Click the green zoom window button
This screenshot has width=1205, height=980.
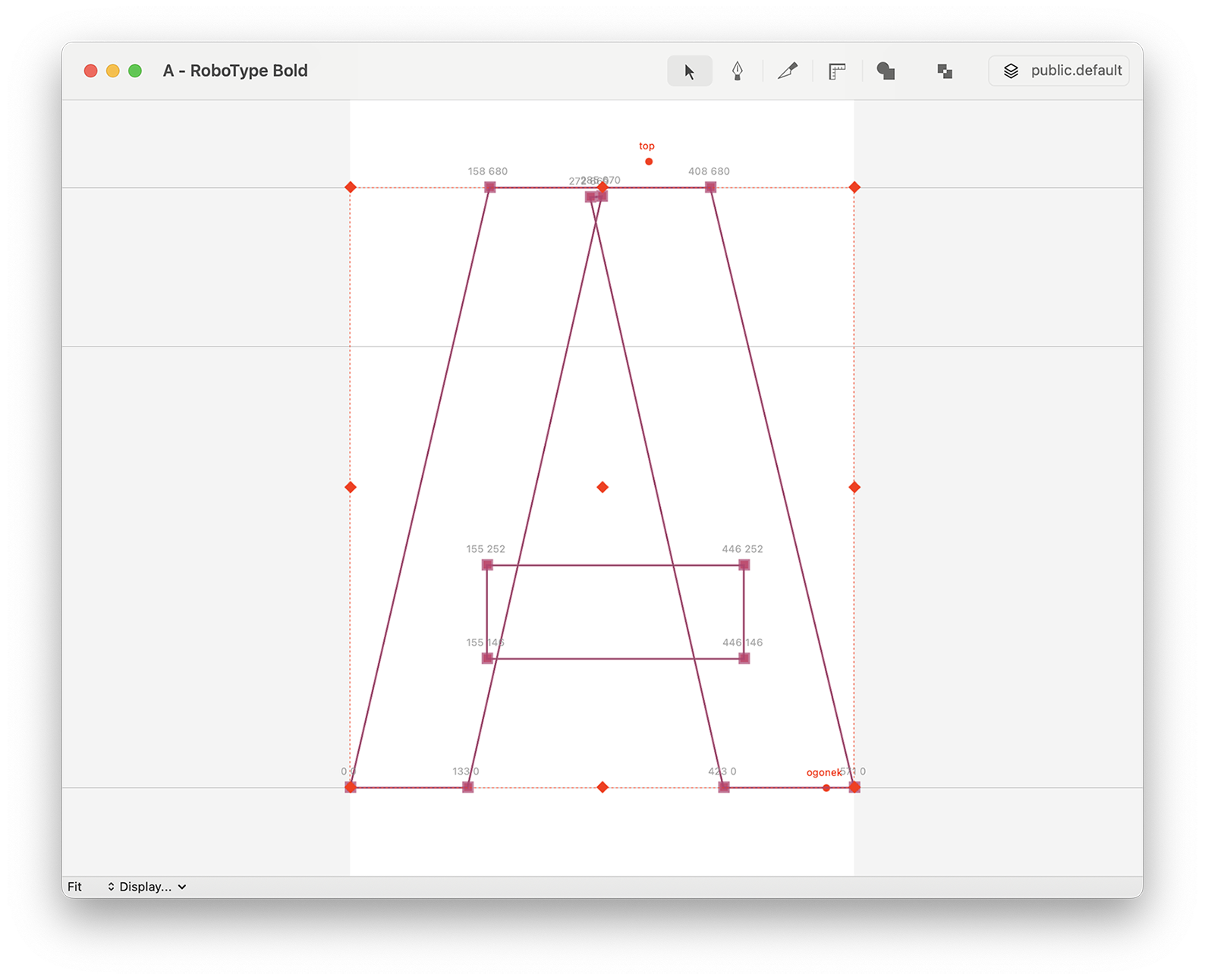click(135, 71)
